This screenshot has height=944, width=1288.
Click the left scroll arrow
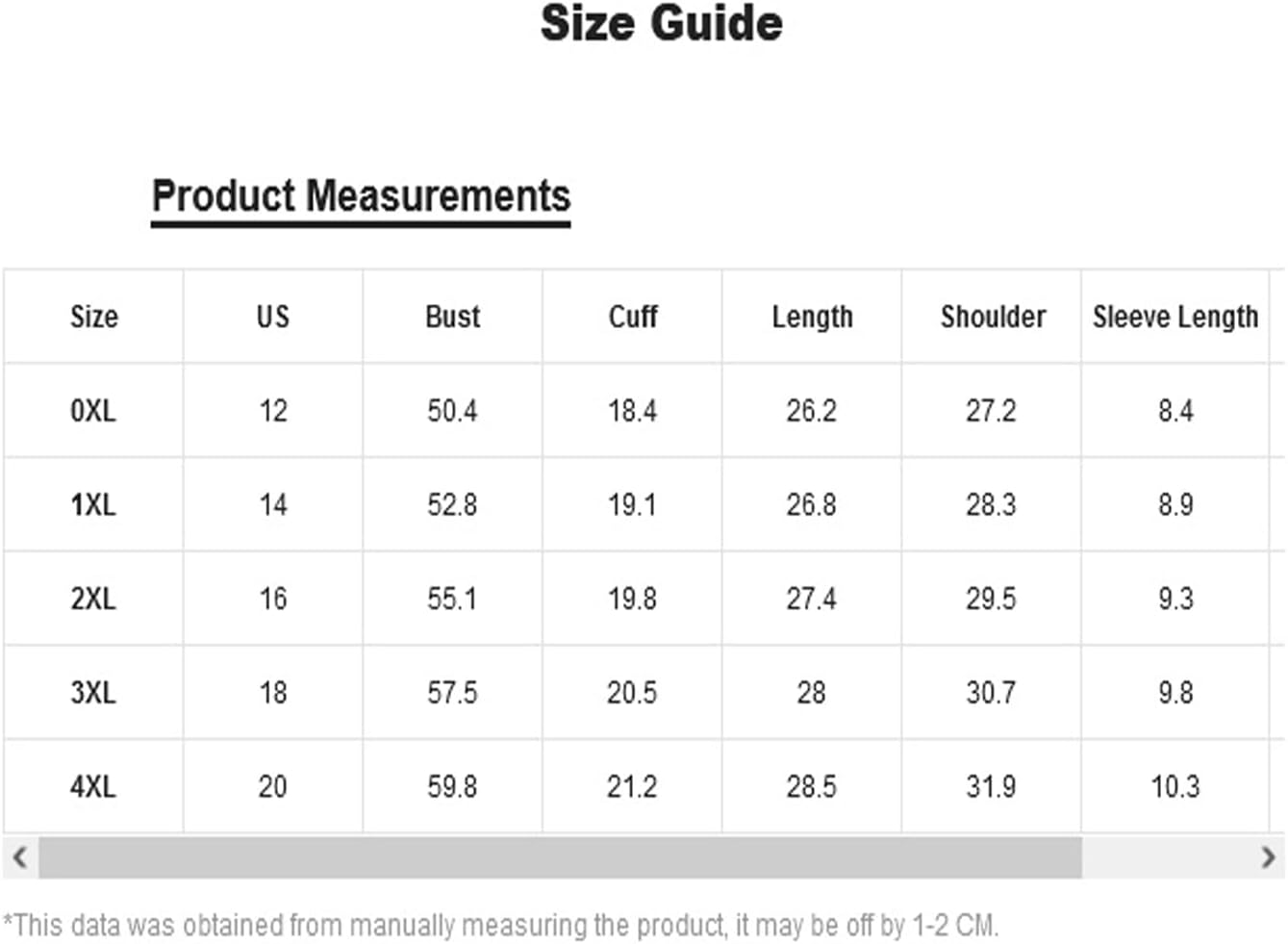(19, 856)
